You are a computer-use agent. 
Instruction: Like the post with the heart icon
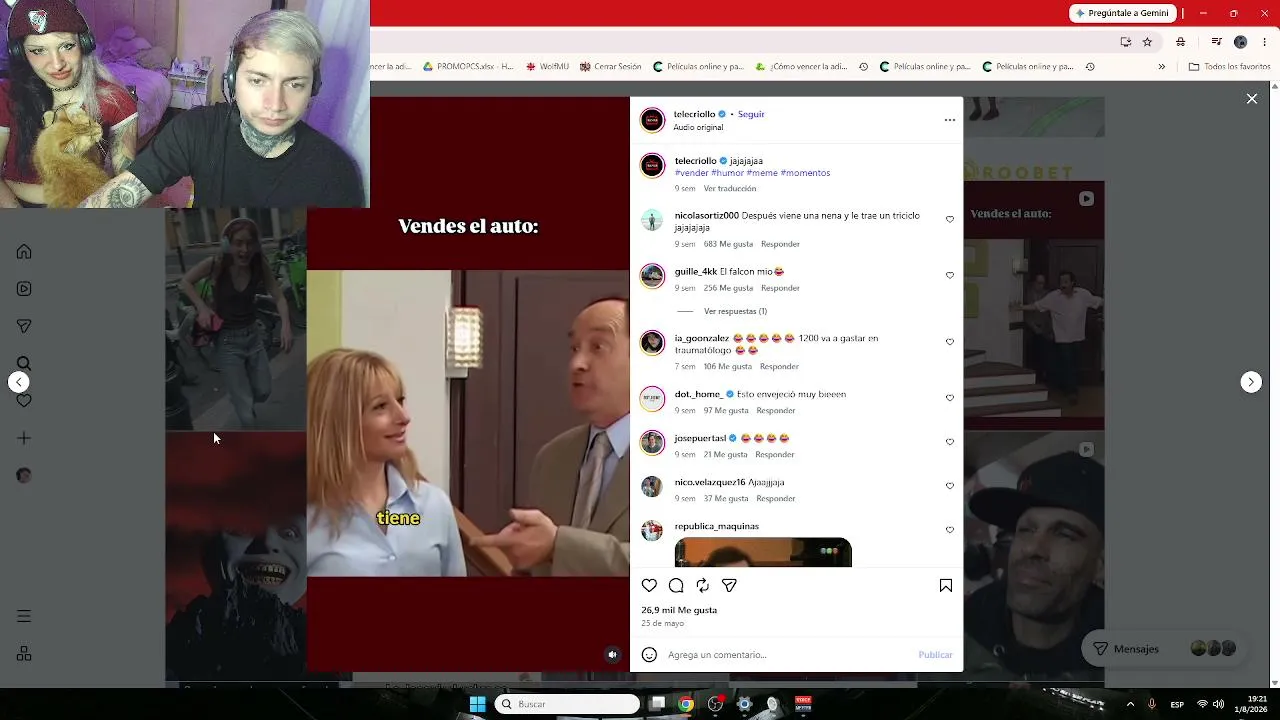click(x=650, y=586)
